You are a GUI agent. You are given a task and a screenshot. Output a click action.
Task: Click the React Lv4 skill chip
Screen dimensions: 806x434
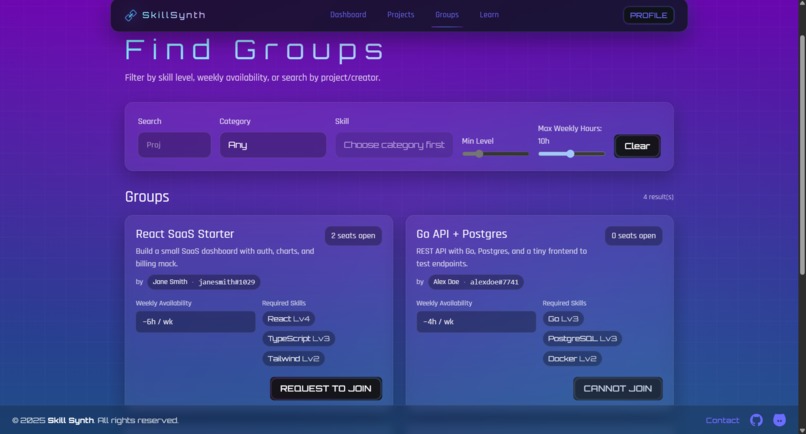[288, 319]
